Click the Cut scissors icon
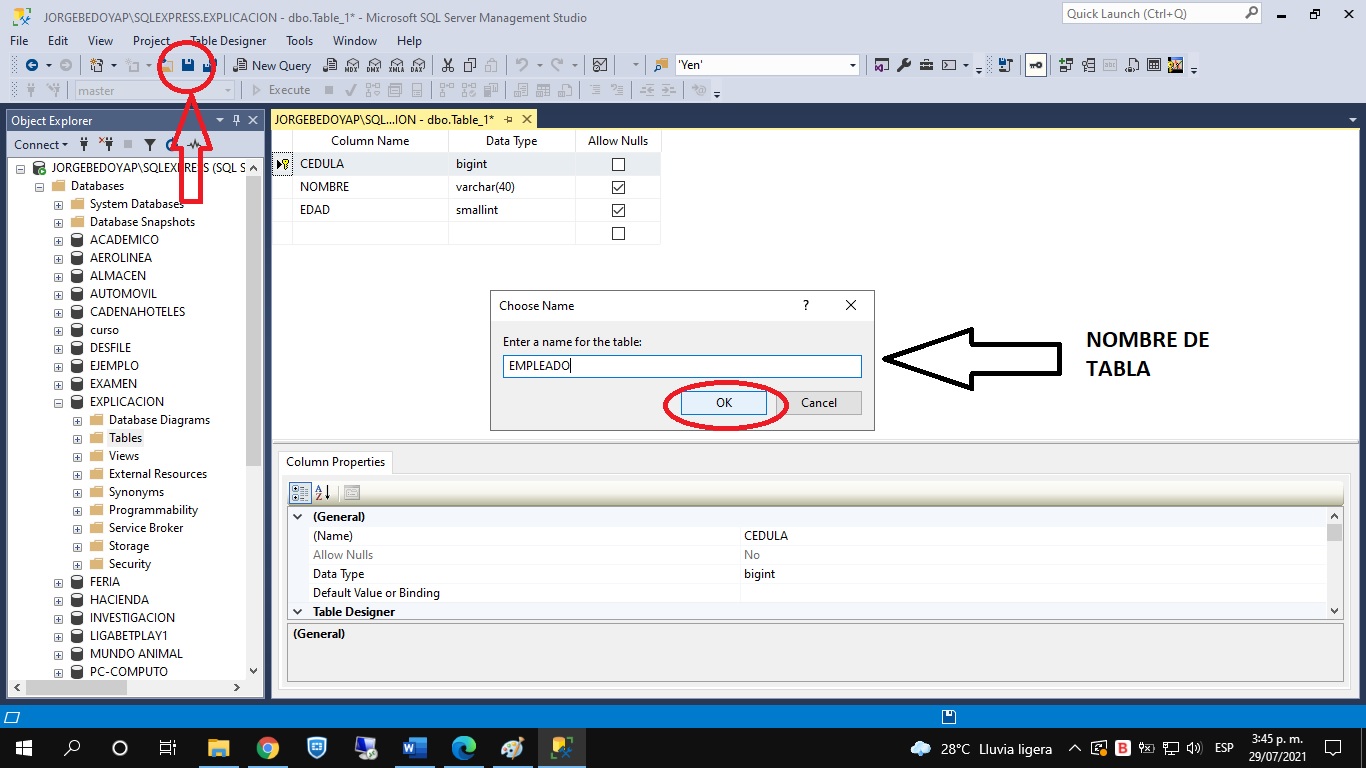The image size is (1366, 768). (448, 65)
